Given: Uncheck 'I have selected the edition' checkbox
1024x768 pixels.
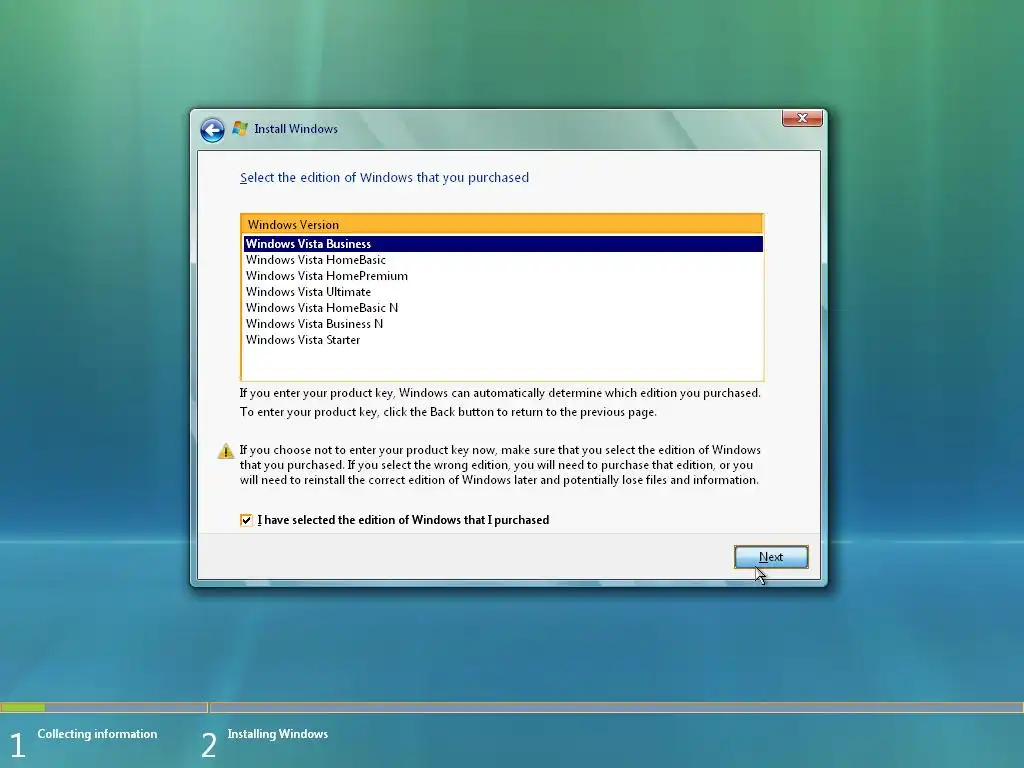Looking at the screenshot, I should coord(246,520).
